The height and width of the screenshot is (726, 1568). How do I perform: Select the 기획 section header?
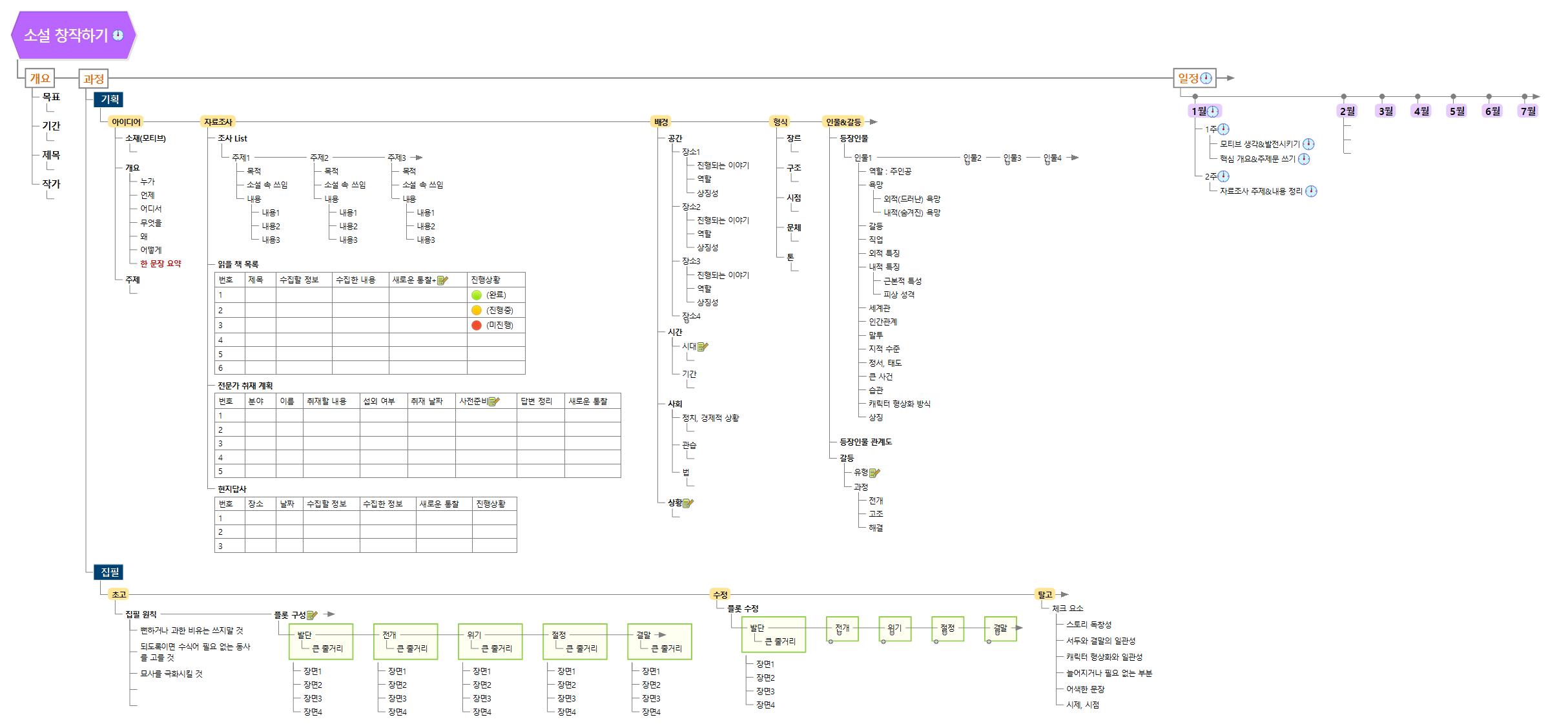[109, 99]
